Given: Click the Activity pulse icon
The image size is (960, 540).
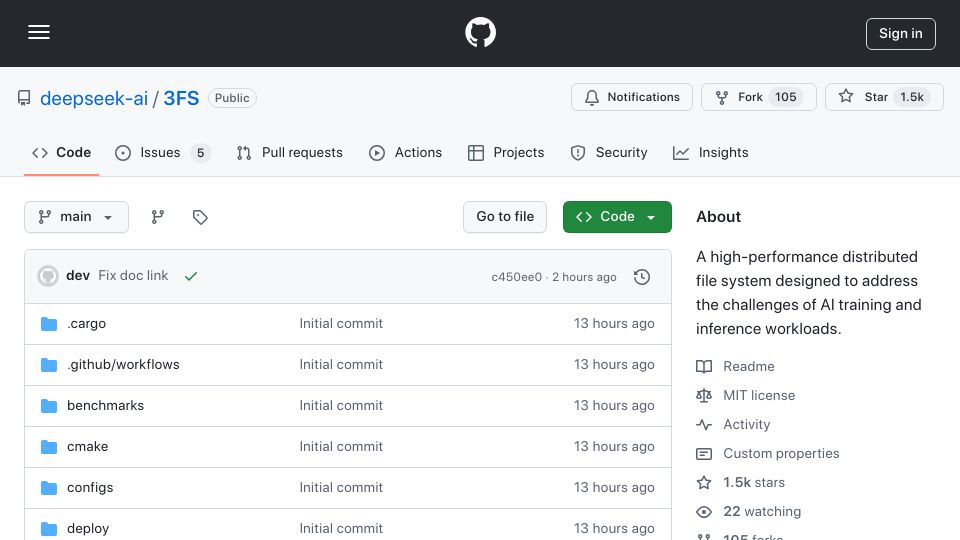Looking at the screenshot, I should [x=704, y=424].
